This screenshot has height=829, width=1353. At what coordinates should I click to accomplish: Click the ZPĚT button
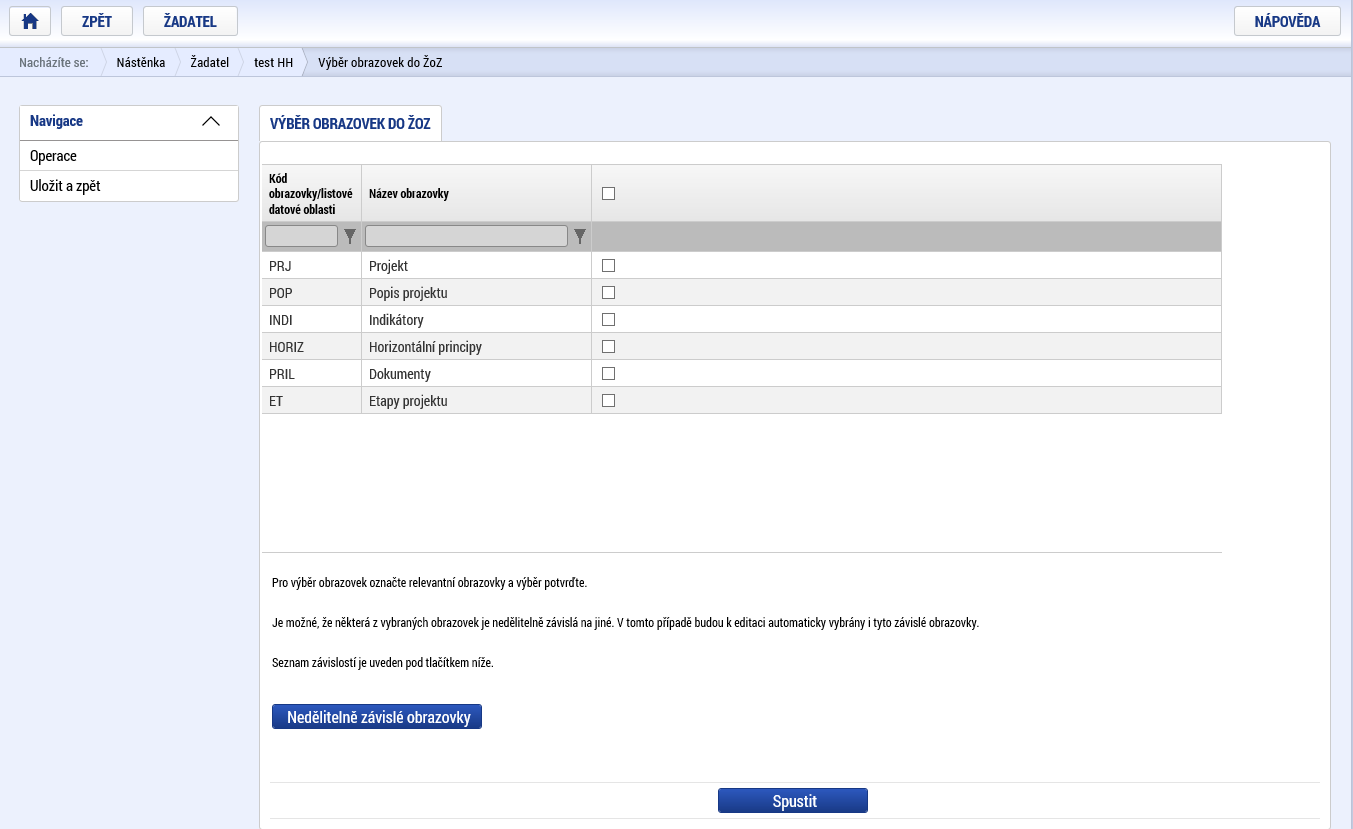97,21
